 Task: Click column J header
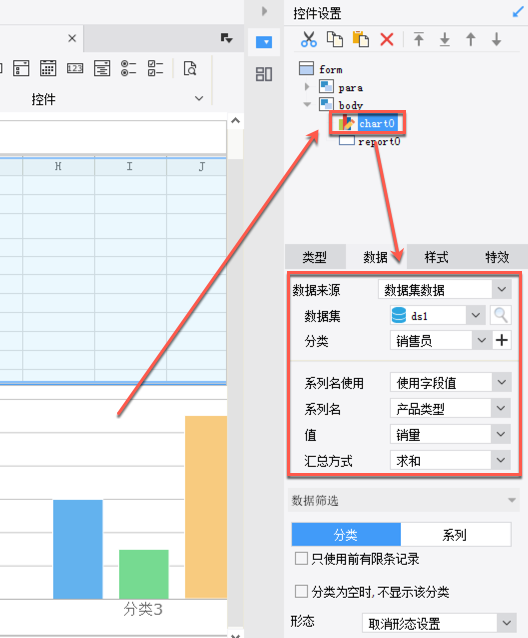(197, 166)
